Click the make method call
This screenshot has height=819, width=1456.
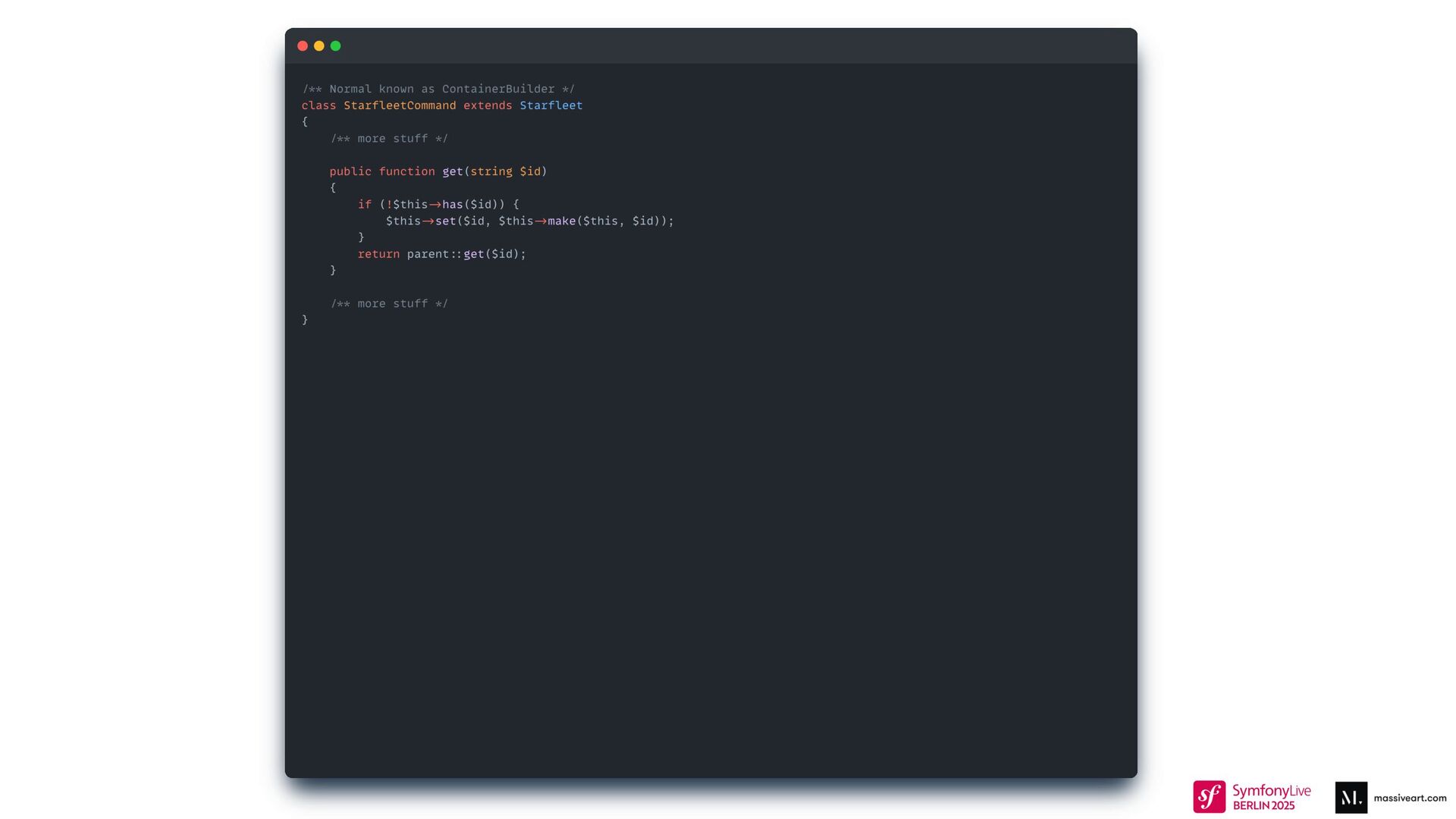[x=562, y=221]
